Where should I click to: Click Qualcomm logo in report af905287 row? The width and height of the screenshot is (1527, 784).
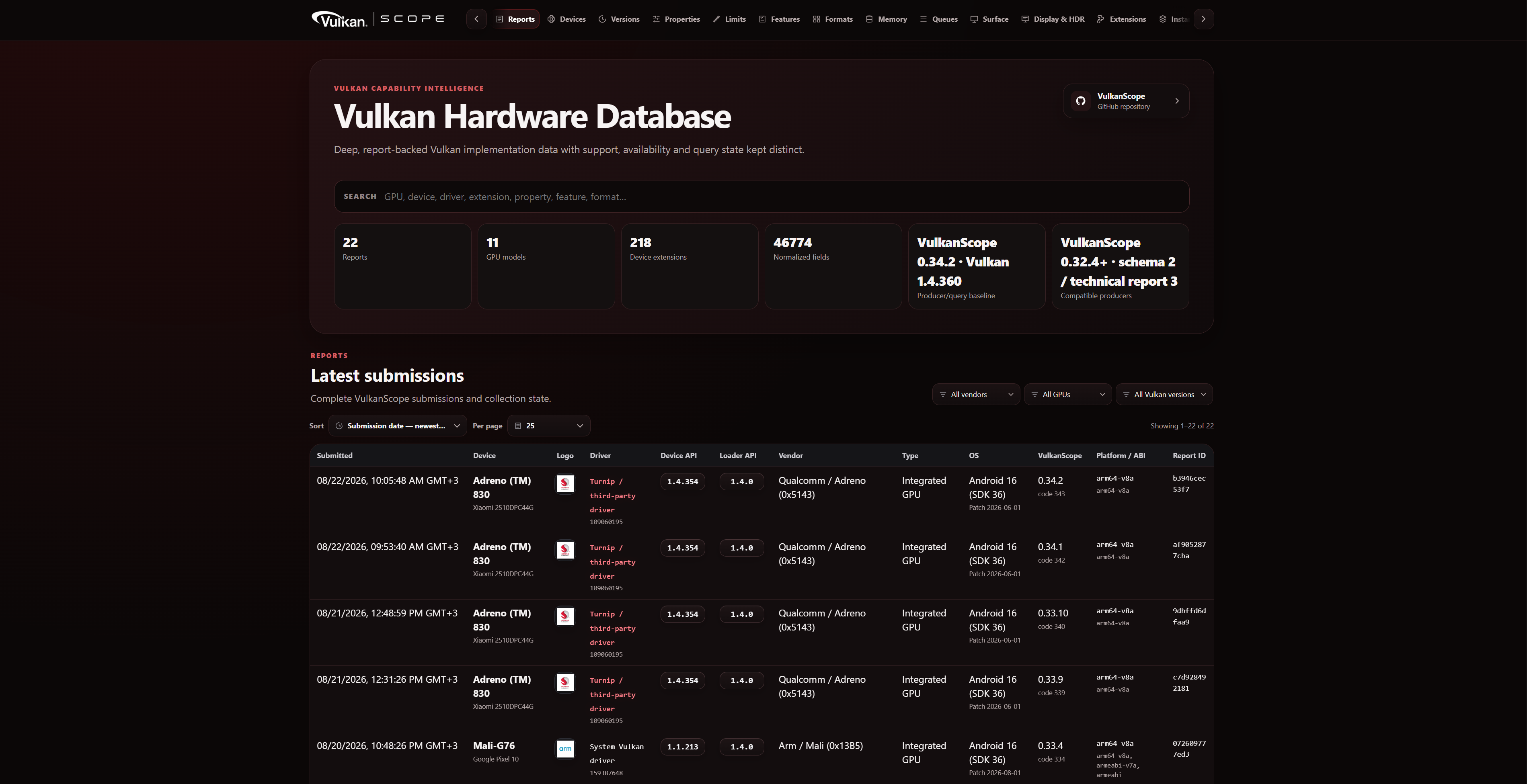tap(565, 550)
